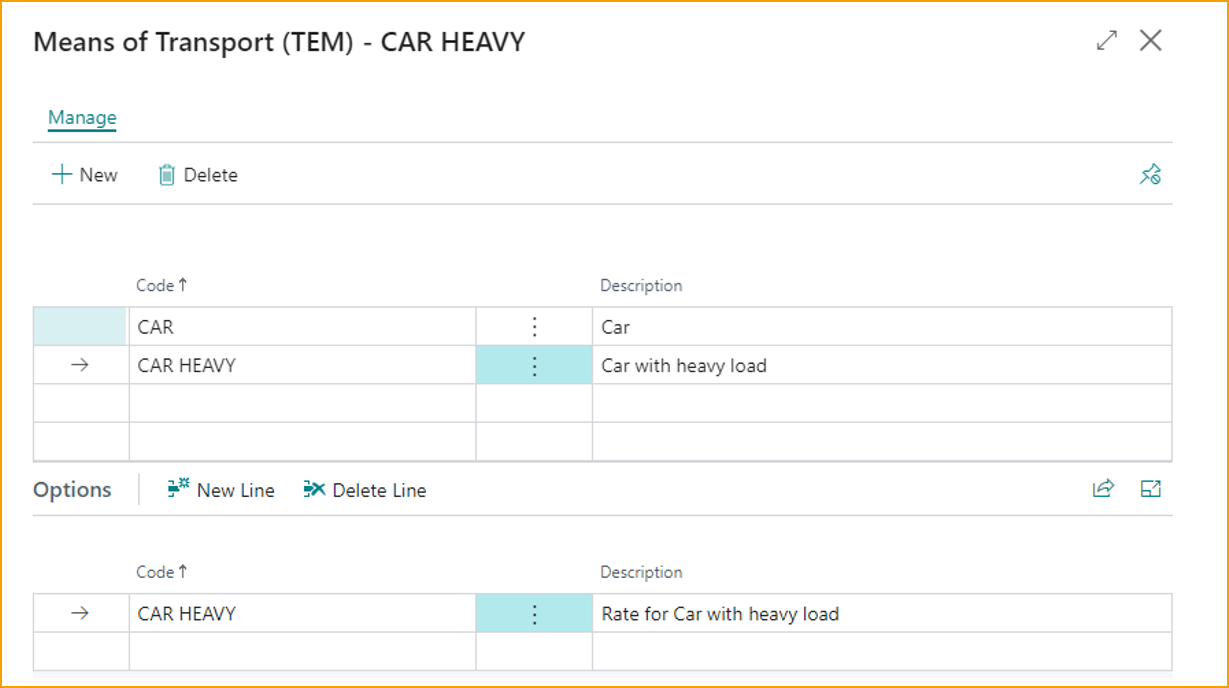Click the Rate for Car with heavy load cell
Image resolution: width=1229 pixels, height=688 pixels.
718,613
